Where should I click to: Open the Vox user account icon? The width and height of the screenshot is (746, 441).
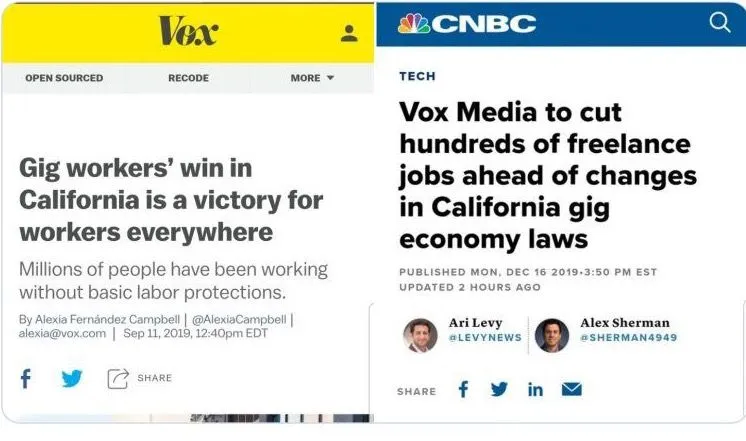349,33
